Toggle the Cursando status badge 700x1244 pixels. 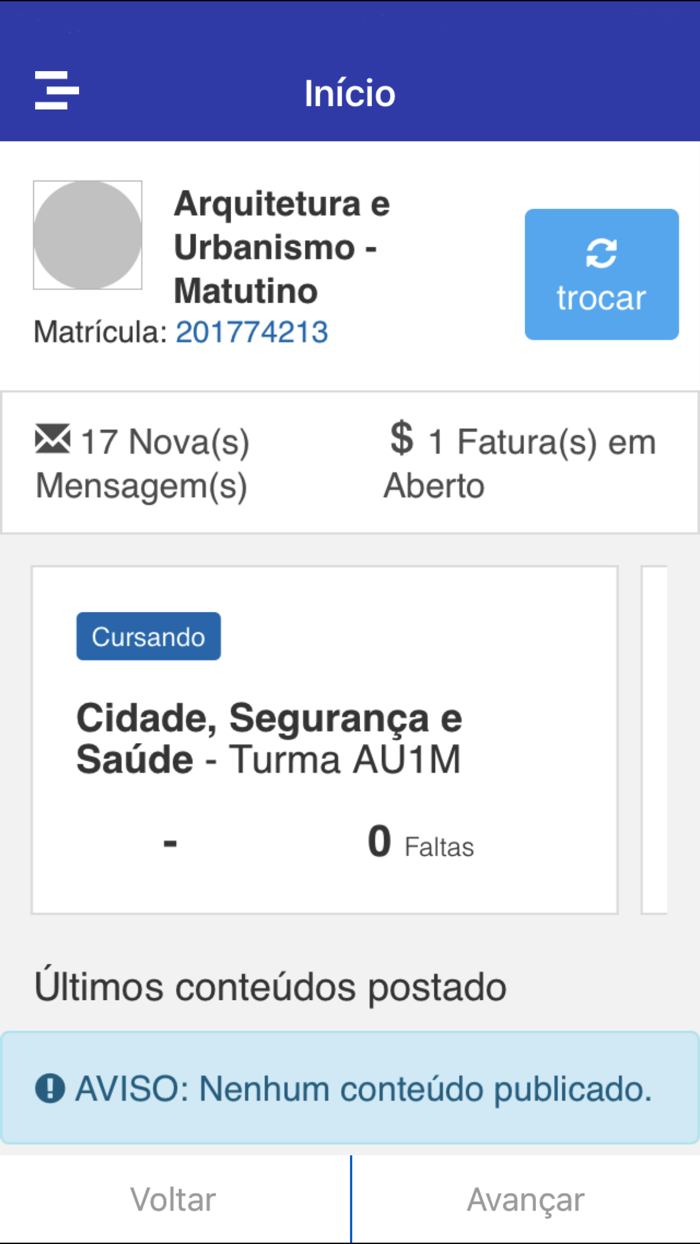click(148, 635)
